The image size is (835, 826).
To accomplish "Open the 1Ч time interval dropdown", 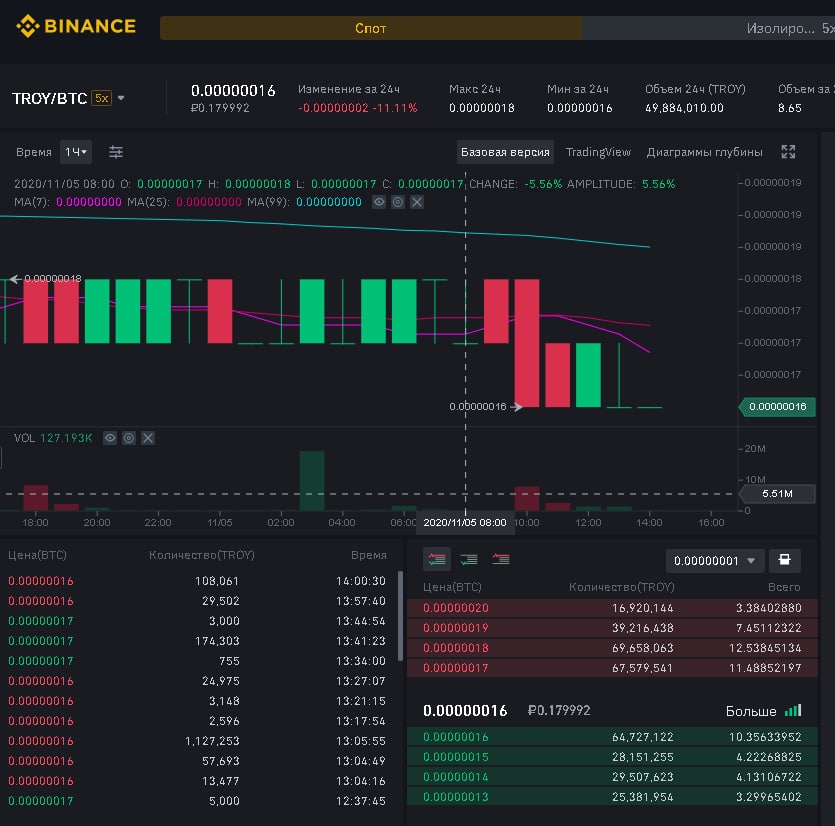I will click(x=76, y=152).
